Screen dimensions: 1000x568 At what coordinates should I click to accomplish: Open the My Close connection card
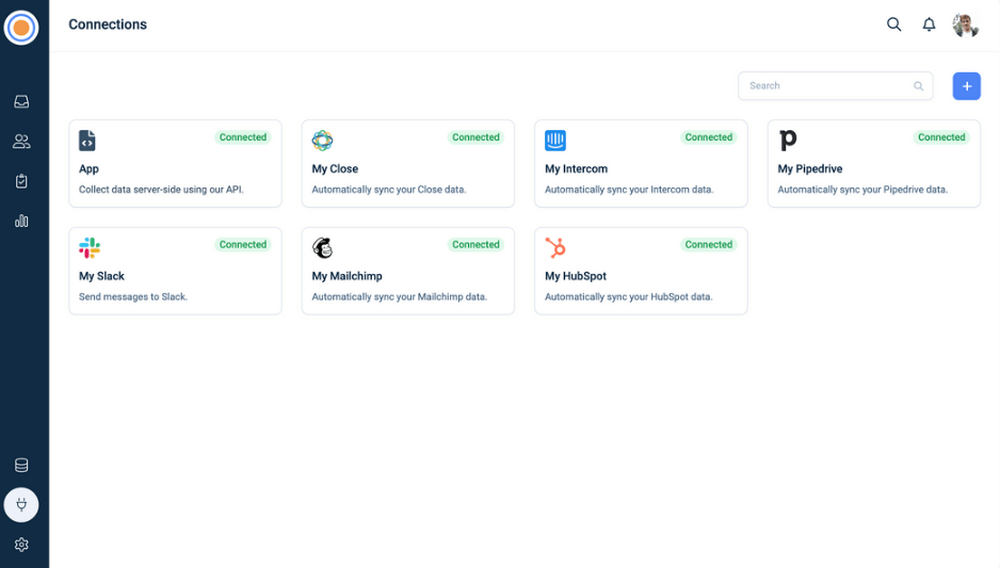(408, 164)
